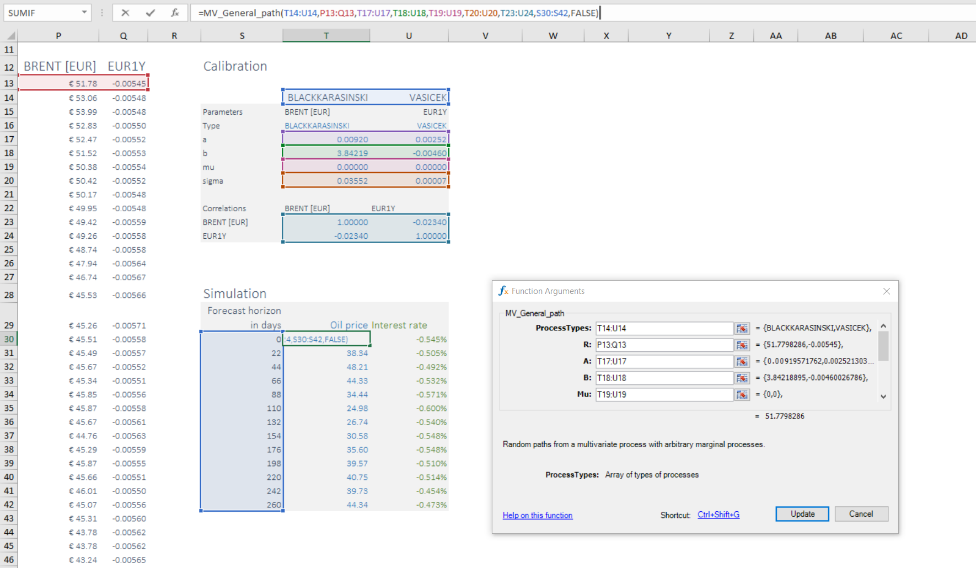Click correlation cell -0.02340 in row 23
Image resolution: width=976 pixels, height=568 pixels.
[409, 222]
